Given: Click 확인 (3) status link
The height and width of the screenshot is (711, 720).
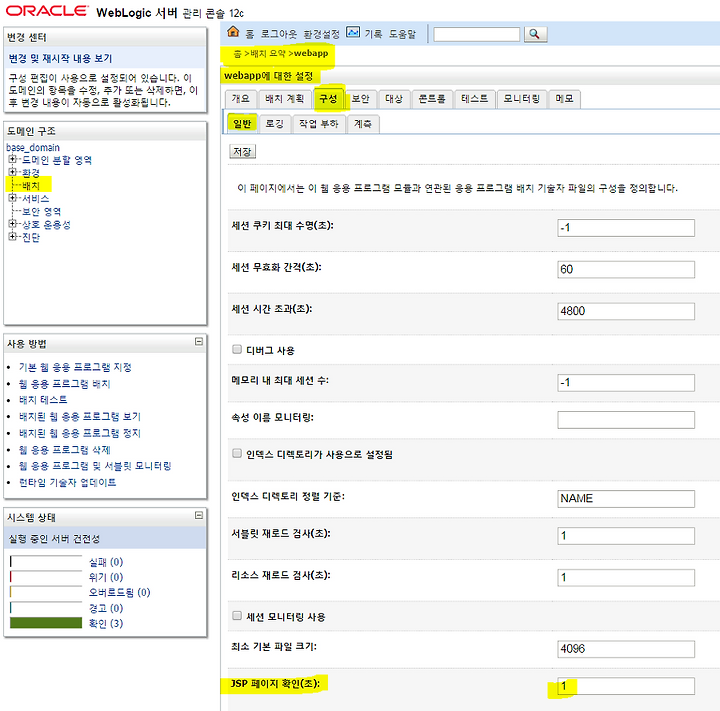Looking at the screenshot, I should 106,623.
